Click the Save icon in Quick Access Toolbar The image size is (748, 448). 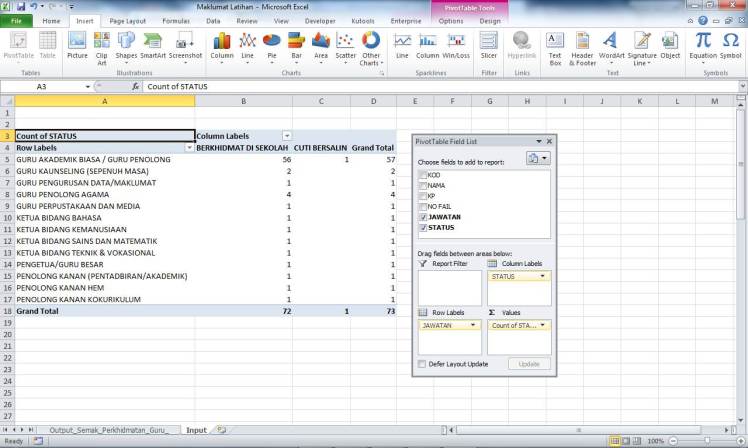21,7
